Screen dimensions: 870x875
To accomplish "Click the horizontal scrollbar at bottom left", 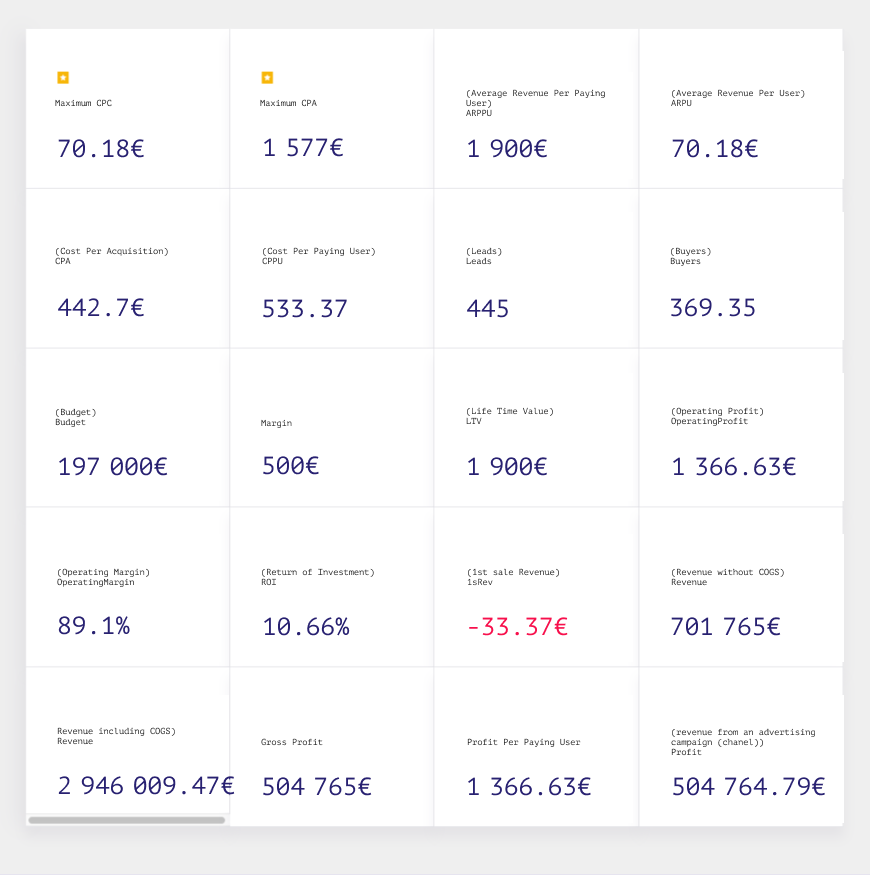I will click(127, 820).
